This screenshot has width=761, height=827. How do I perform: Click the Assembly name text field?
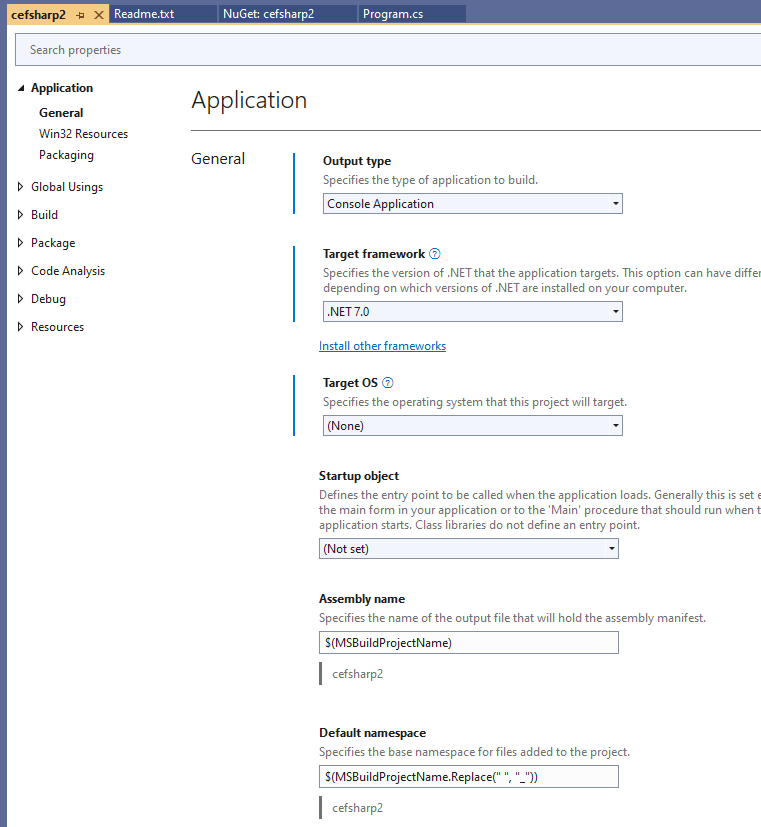[468, 643]
